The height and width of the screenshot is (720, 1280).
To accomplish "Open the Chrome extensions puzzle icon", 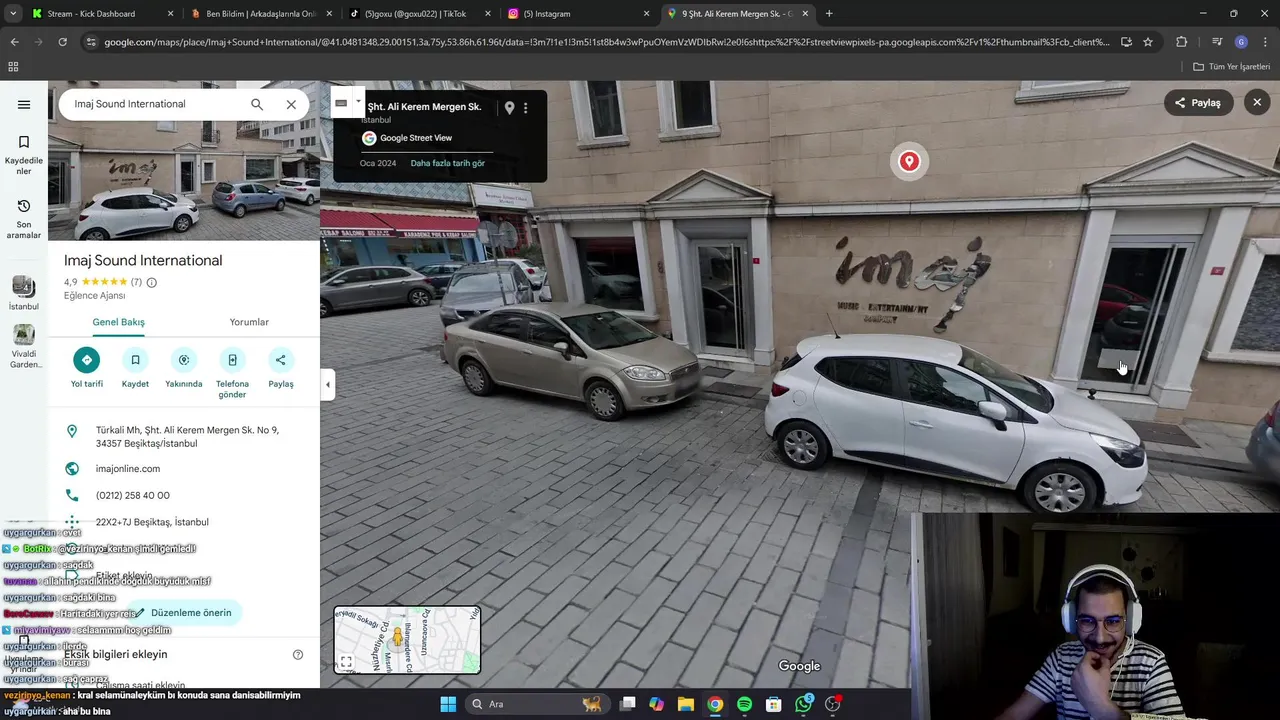I will (1182, 42).
